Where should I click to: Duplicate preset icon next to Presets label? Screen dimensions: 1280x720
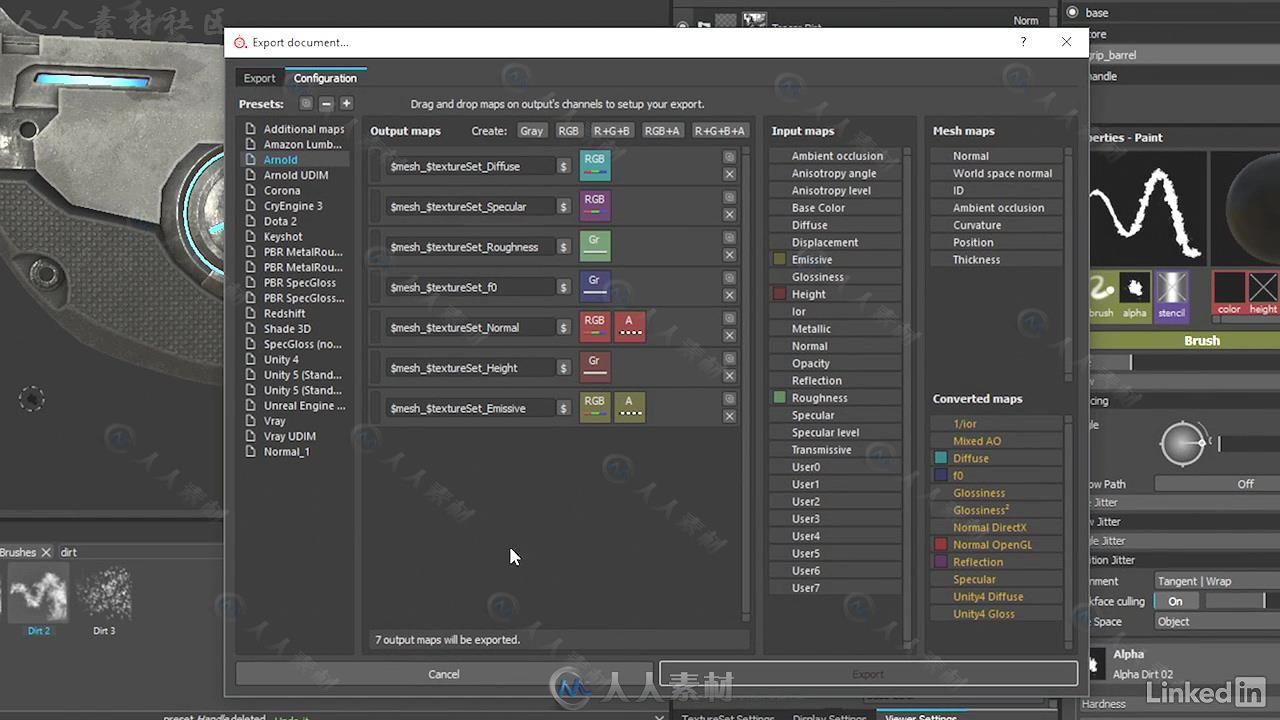tap(306, 104)
